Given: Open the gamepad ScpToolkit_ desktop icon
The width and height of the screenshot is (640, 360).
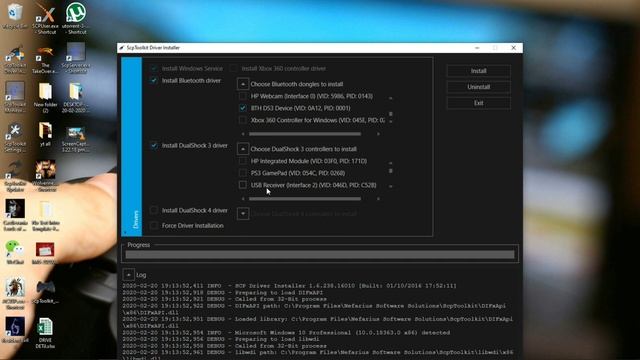Looking at the screenshot, I should (x=45, y=292).
